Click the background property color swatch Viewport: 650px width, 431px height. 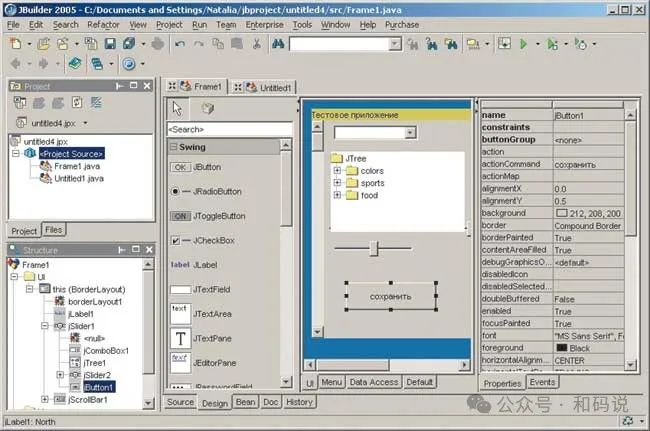[x=561, y=213]
